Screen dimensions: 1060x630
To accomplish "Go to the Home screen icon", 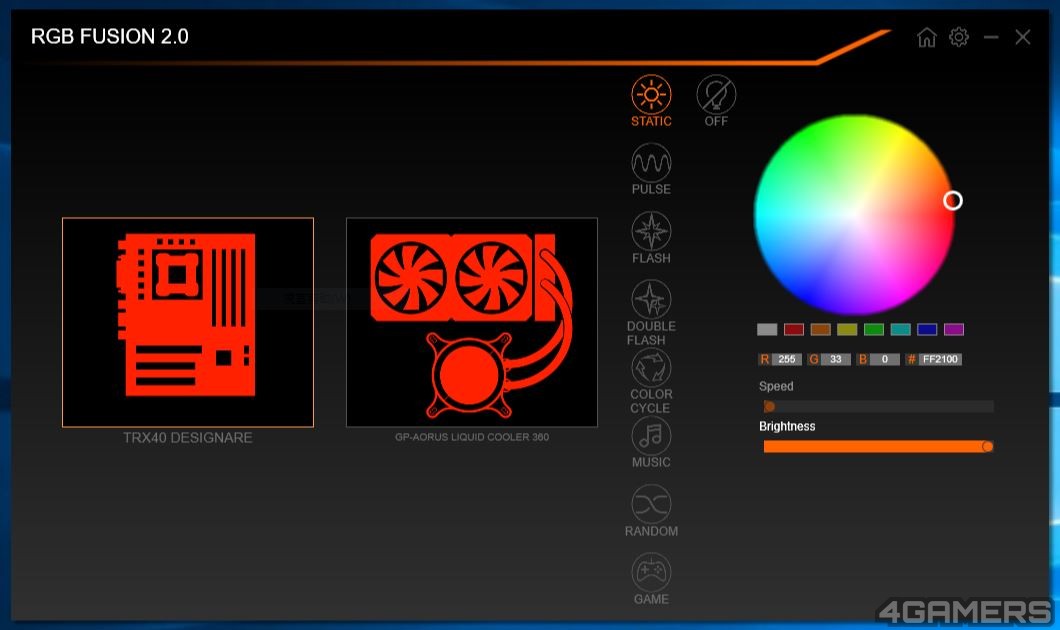I will coord(927,37).
